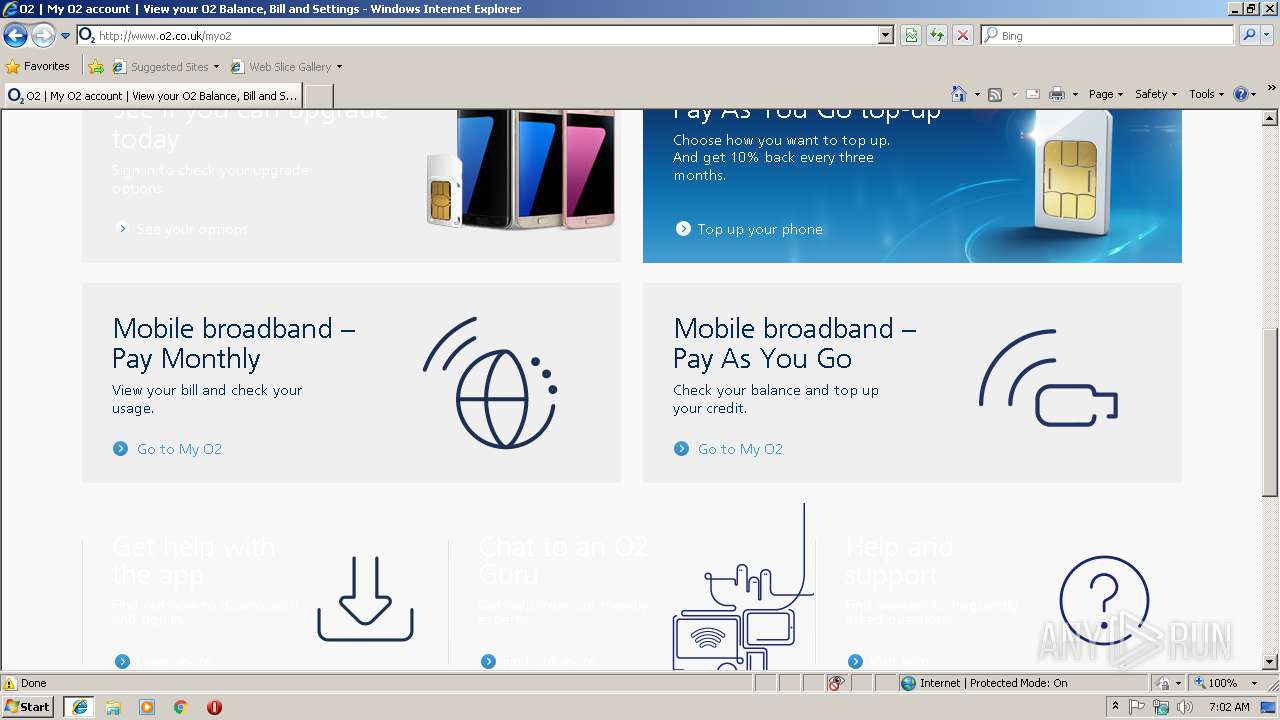Click the red Opera taskbar icon
The height and width of the screenshot is (720, 1280).
click(x=214, y=707)
